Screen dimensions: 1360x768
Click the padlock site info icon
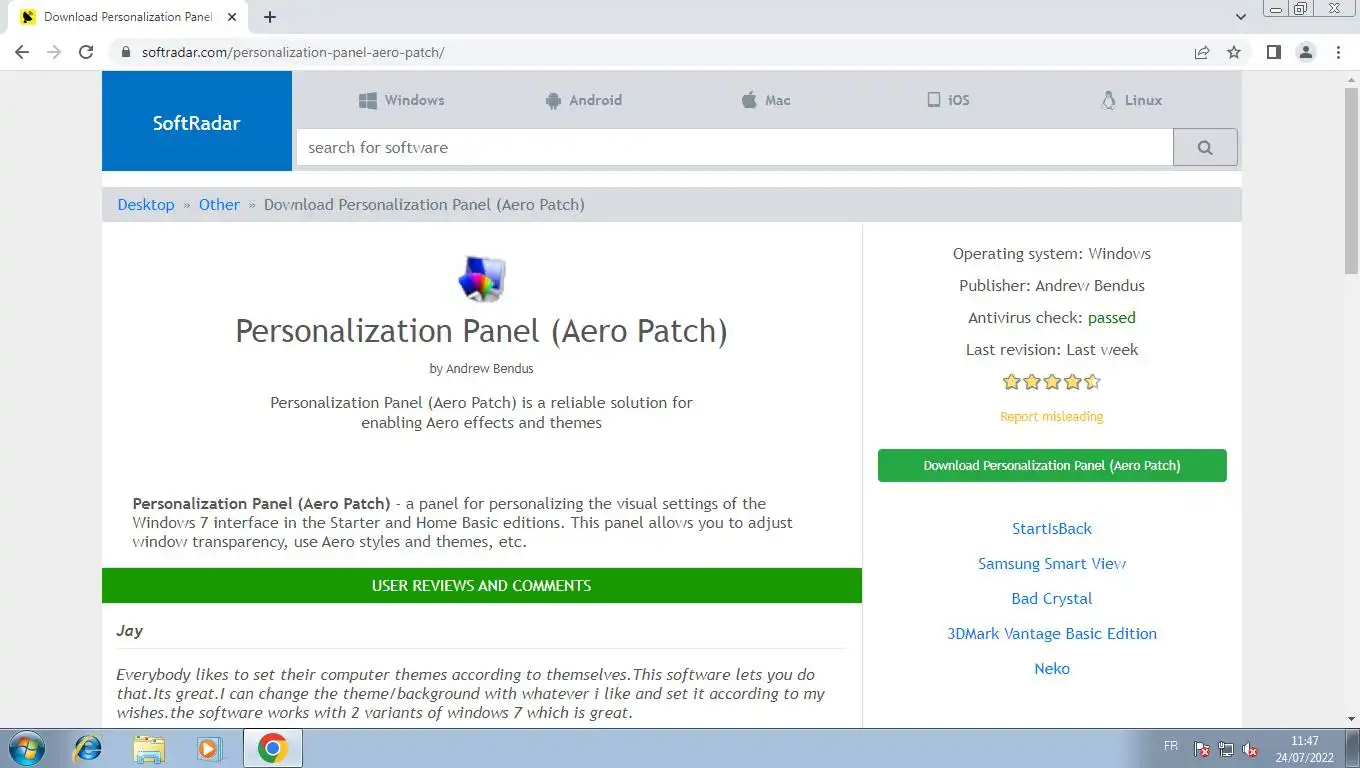tap(125, 52)
